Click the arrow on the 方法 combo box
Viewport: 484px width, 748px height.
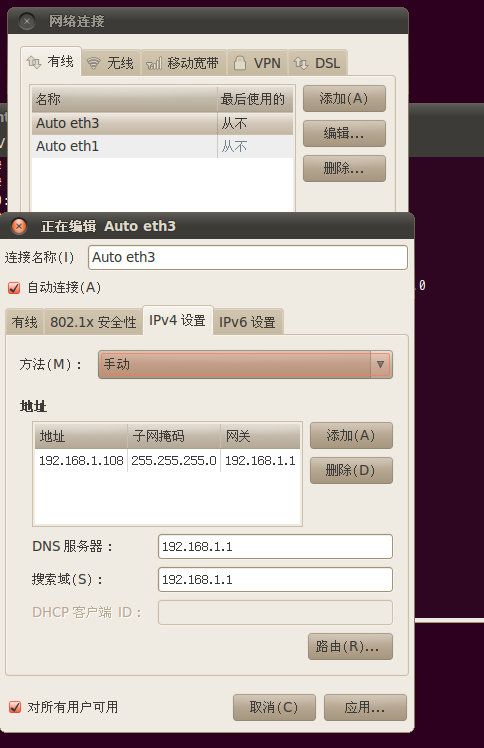(x=381, y=364)
